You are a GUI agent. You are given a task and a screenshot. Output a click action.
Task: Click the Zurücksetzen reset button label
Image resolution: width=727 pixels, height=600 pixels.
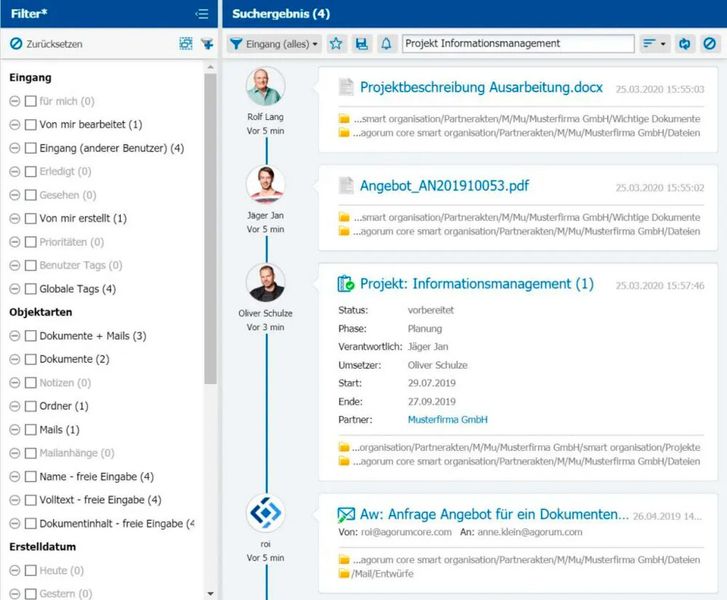click(54, 44)
